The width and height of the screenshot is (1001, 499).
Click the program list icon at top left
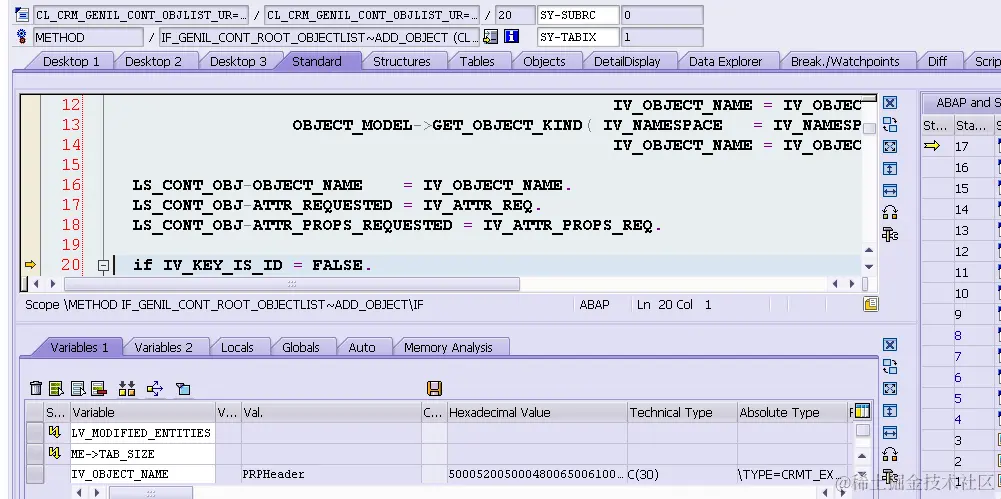coord(22,14)
